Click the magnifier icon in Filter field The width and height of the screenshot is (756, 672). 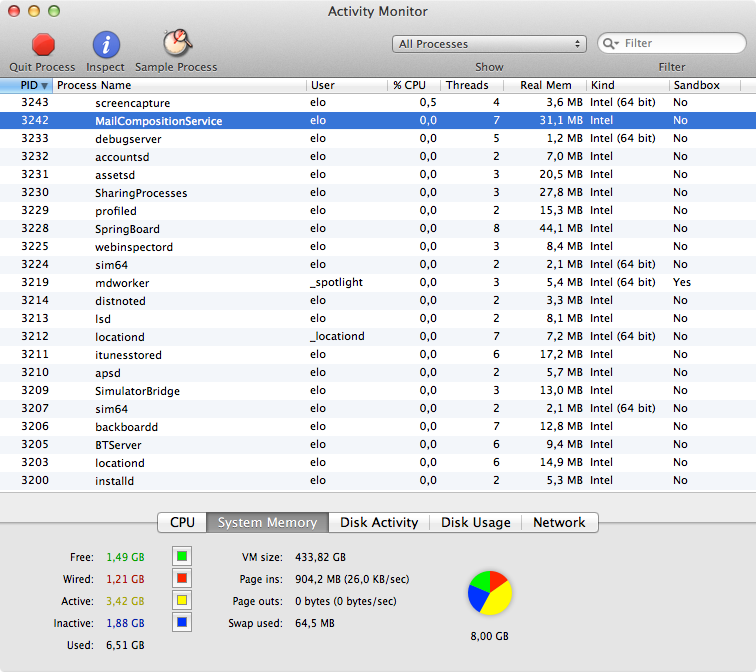(x=610, y=44)
